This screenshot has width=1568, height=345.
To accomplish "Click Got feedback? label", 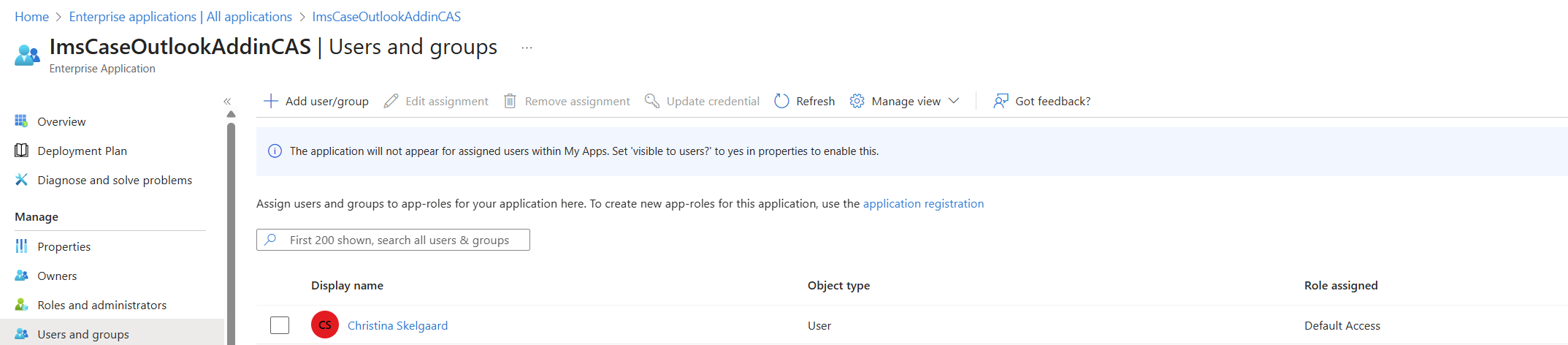I will [x=1052, y=101].
